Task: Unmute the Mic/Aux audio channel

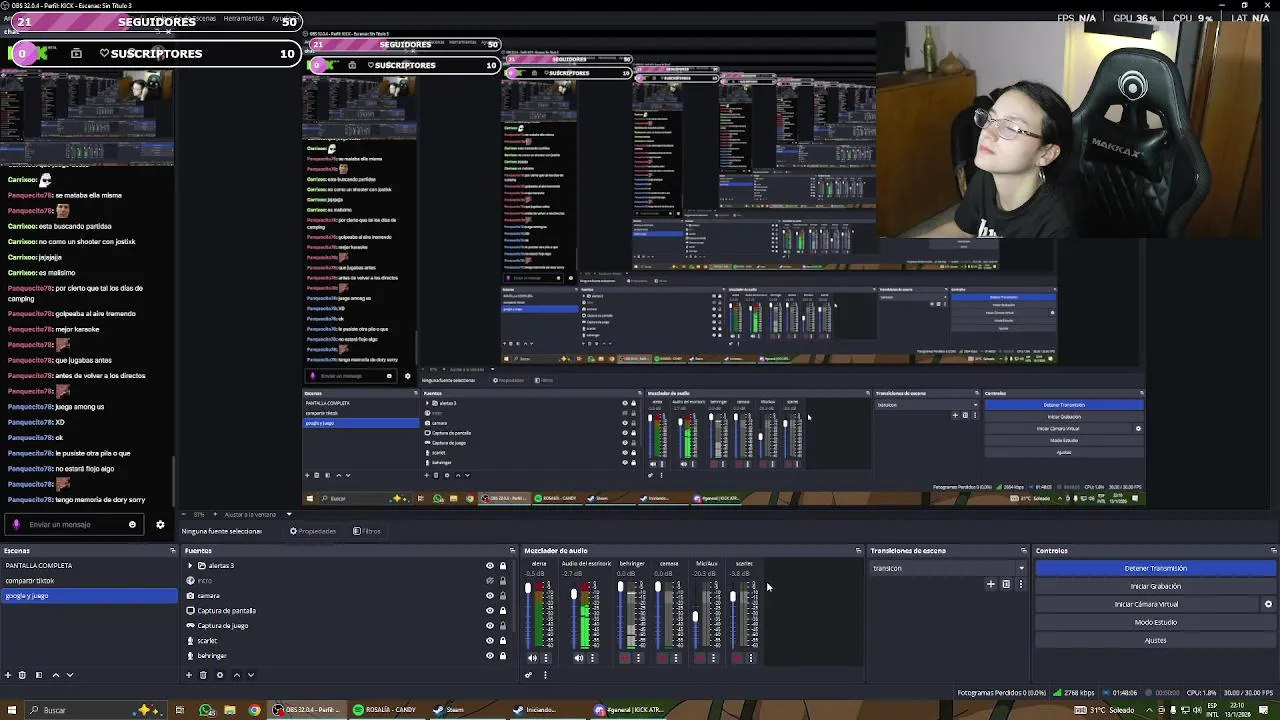Action: [x=700, y=658]
